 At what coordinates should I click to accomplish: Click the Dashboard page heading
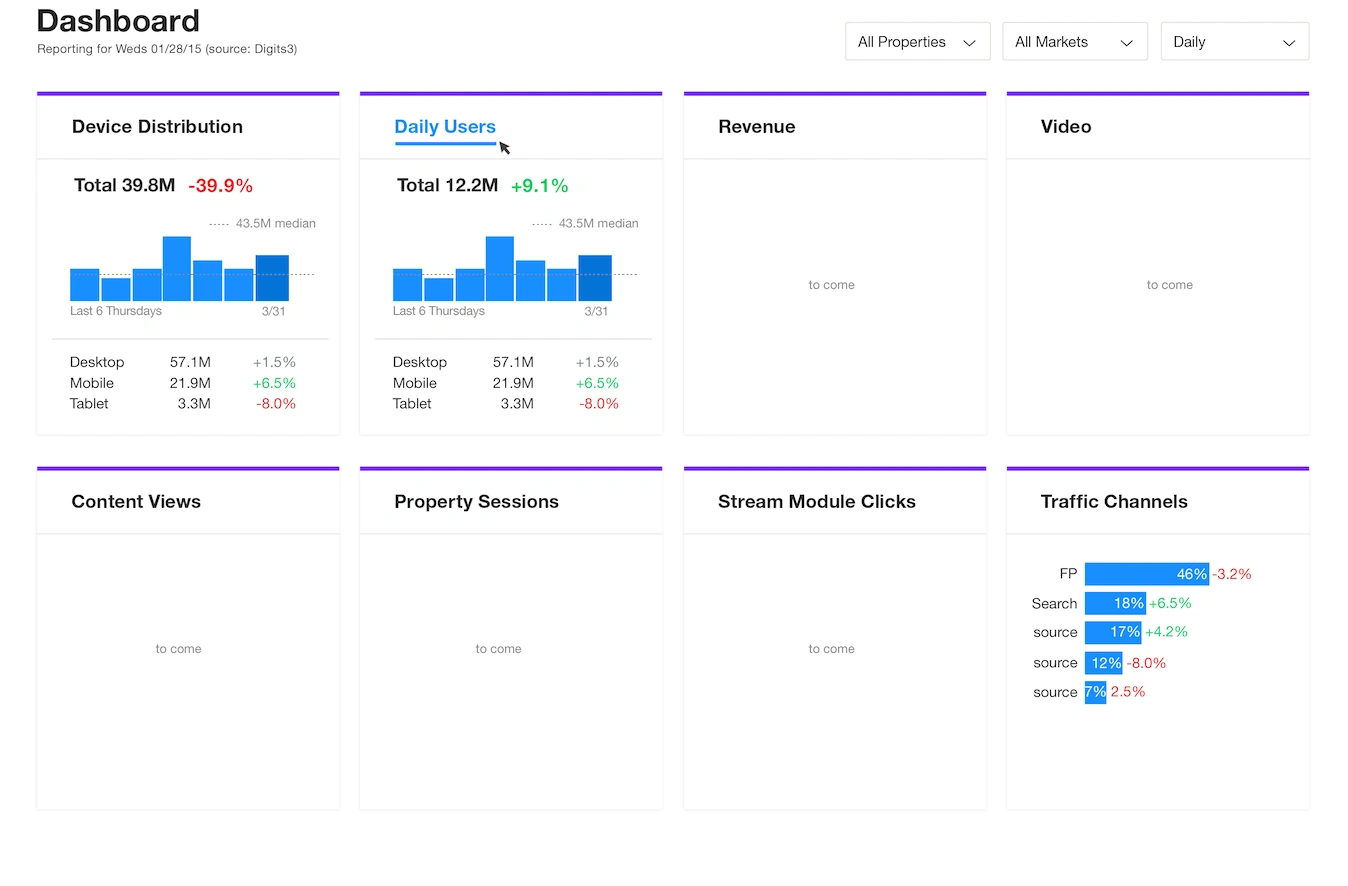coord(118,20)
